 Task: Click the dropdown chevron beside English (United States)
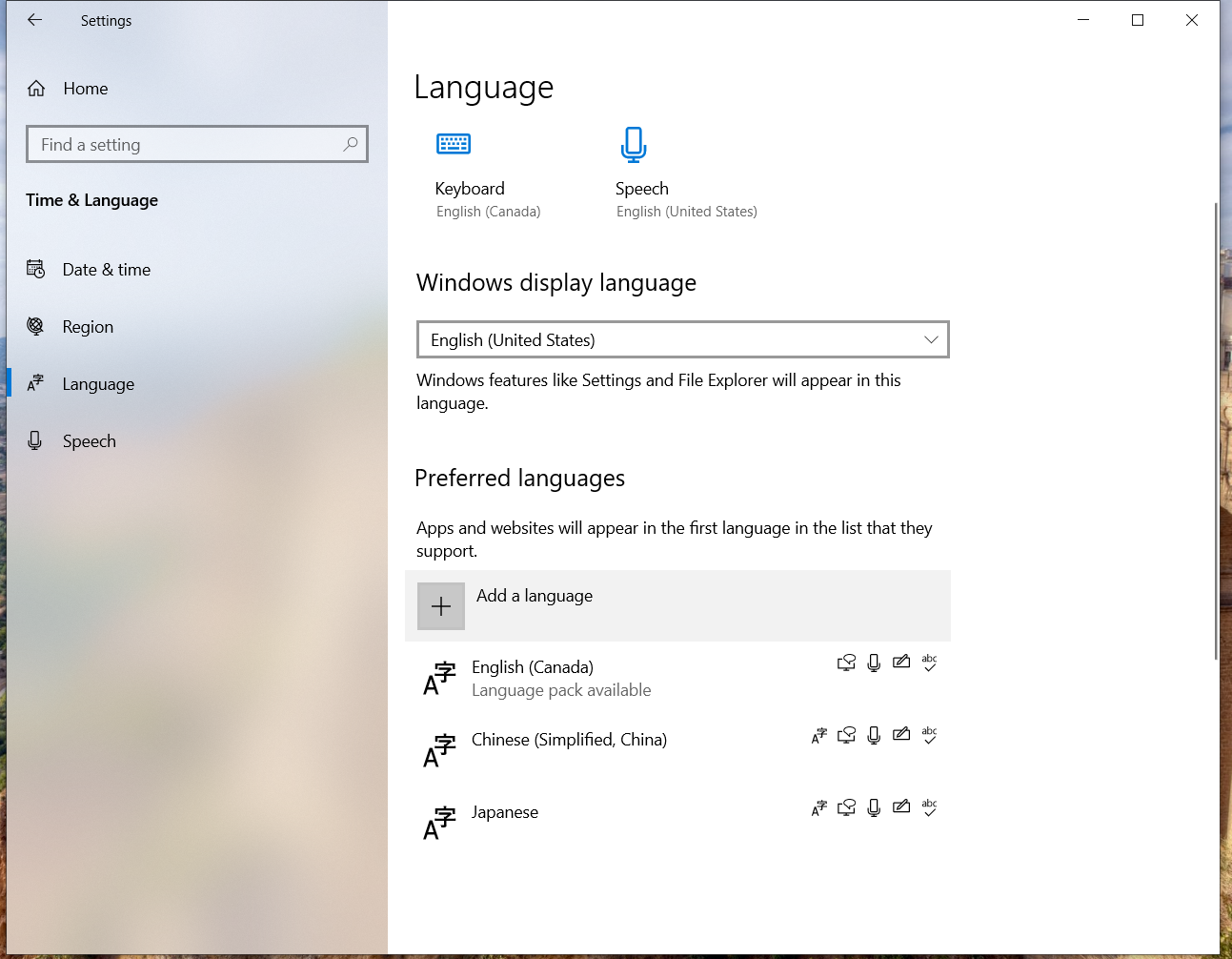931,340
